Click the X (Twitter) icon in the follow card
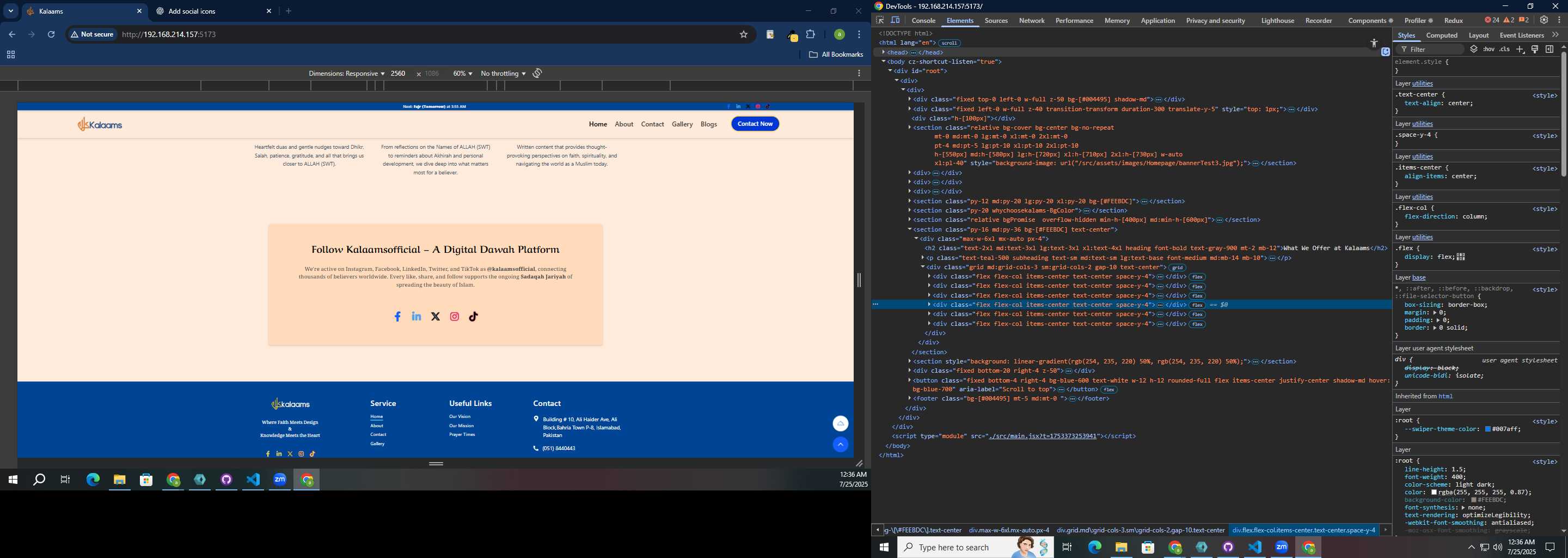 click(x=435, y=317)
